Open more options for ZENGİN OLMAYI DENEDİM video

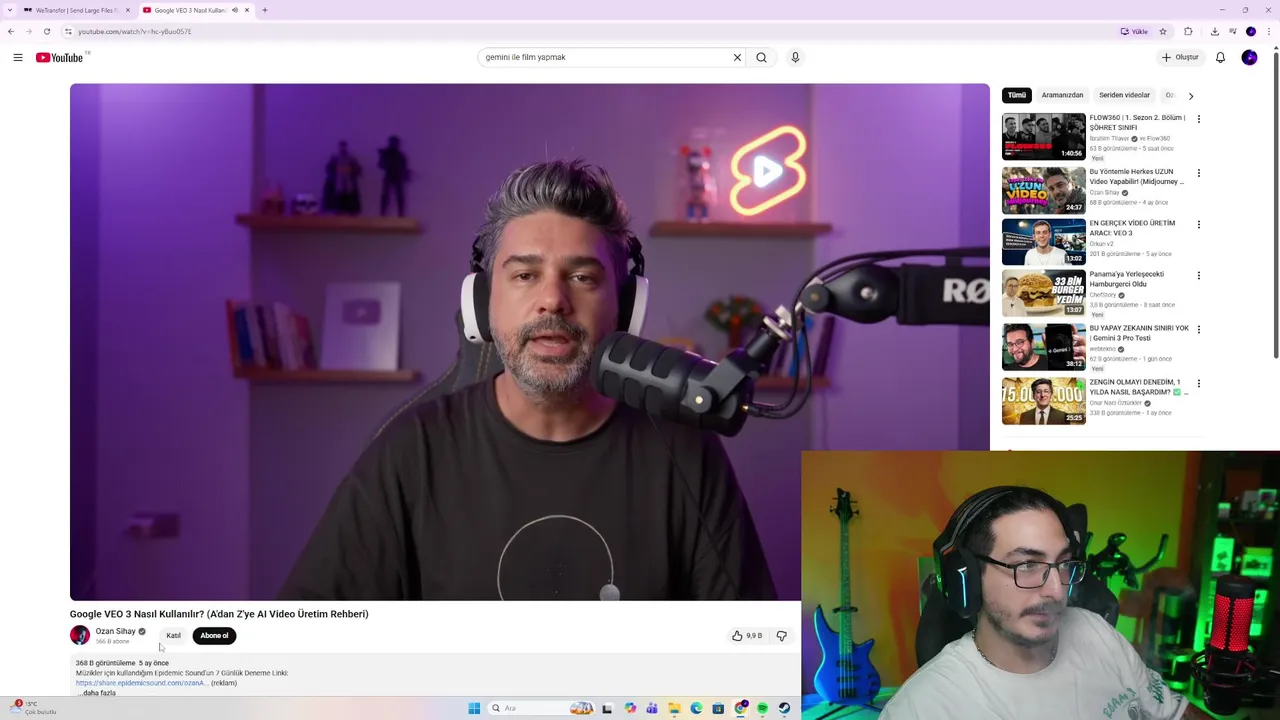pos(1198,384)
